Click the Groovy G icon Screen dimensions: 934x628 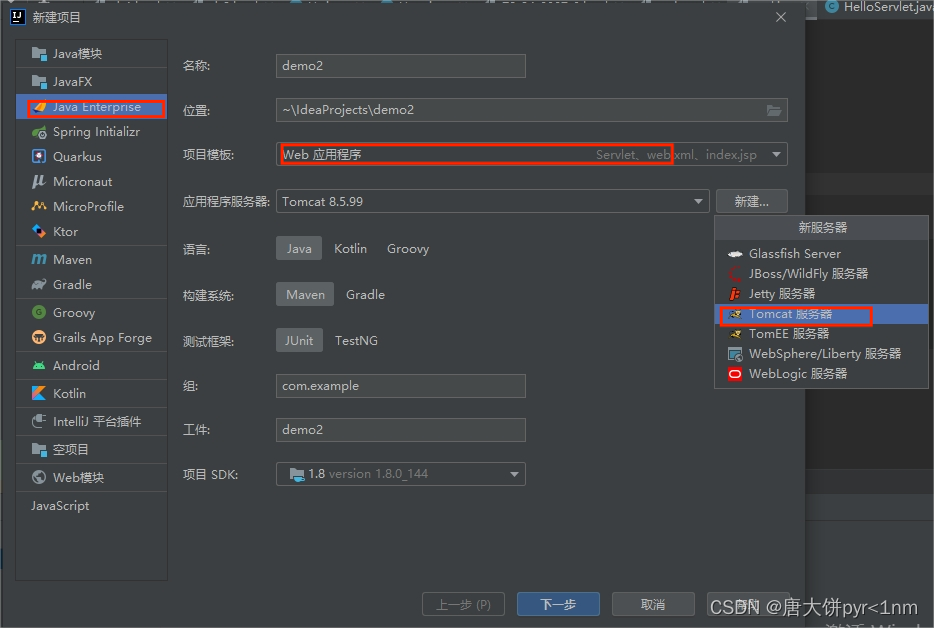tap(39, 312)
